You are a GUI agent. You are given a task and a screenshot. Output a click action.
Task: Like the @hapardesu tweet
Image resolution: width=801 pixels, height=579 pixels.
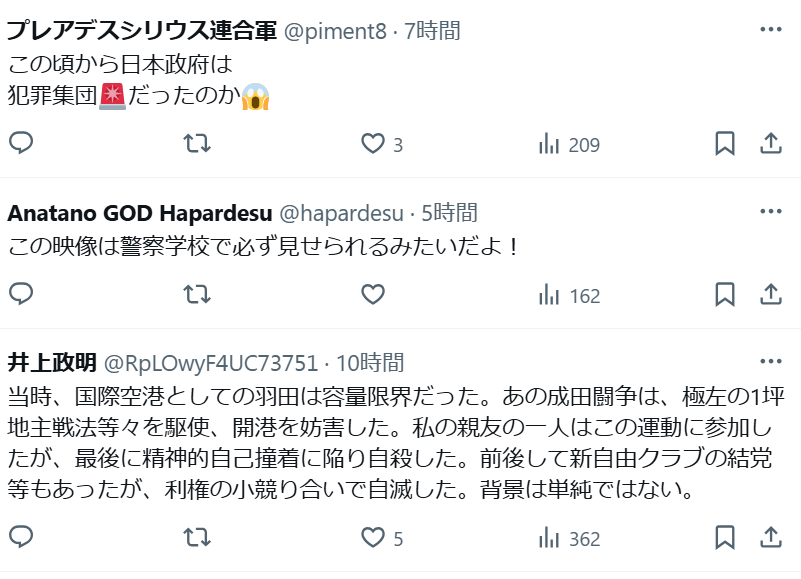tap(373, 294)
